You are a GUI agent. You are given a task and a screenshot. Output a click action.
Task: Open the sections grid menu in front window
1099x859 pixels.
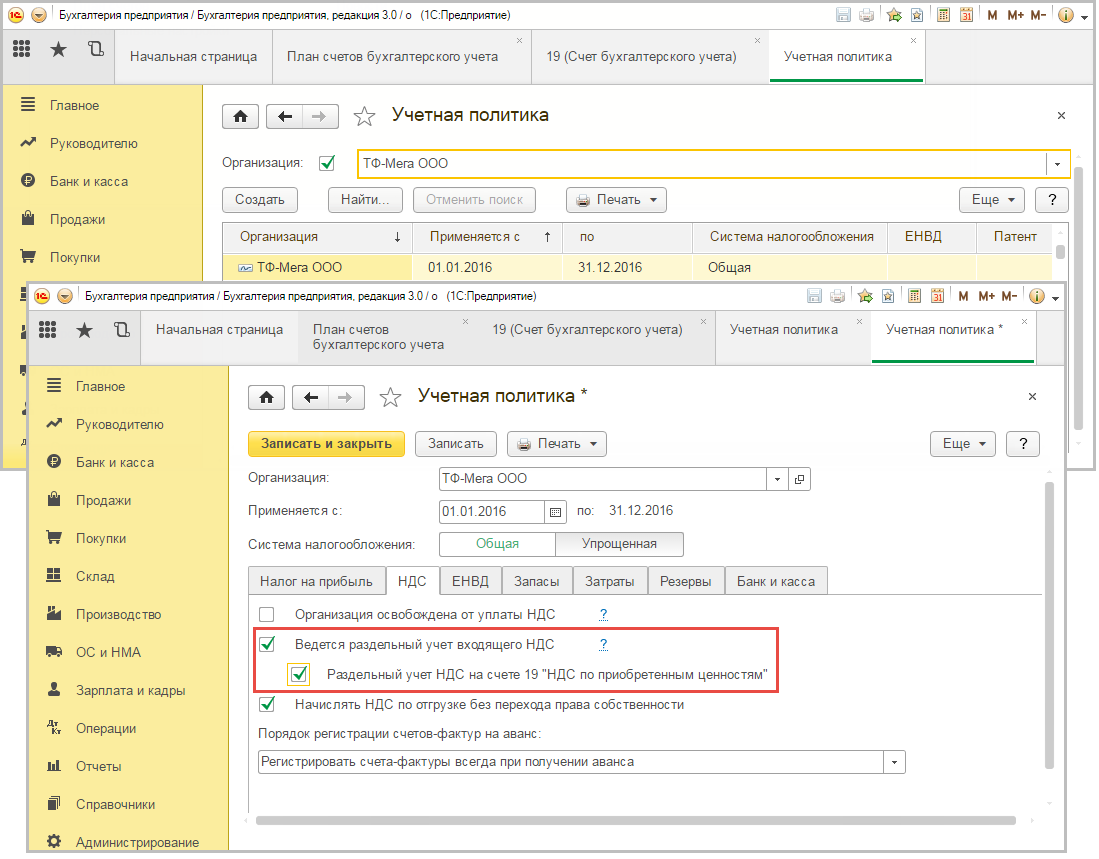[x=48, y=330]
